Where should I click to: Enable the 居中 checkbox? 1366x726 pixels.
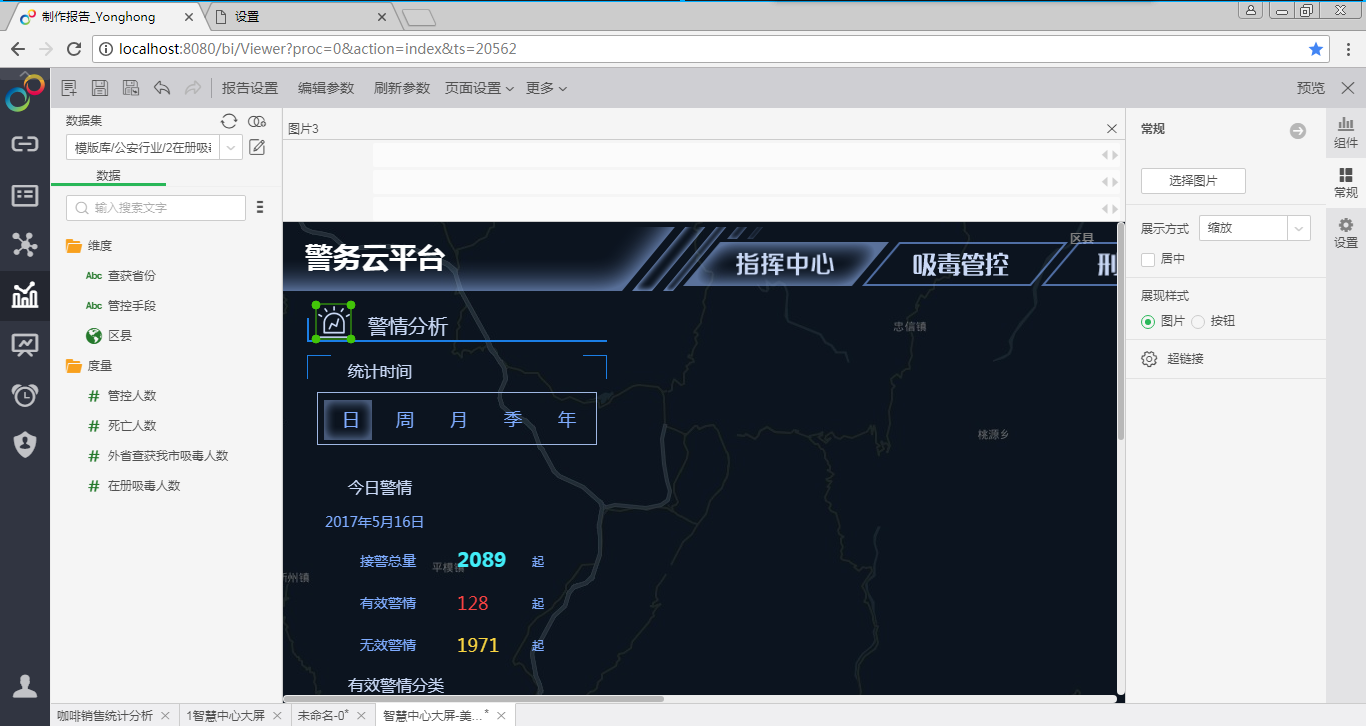click(x=1148, y=259)
